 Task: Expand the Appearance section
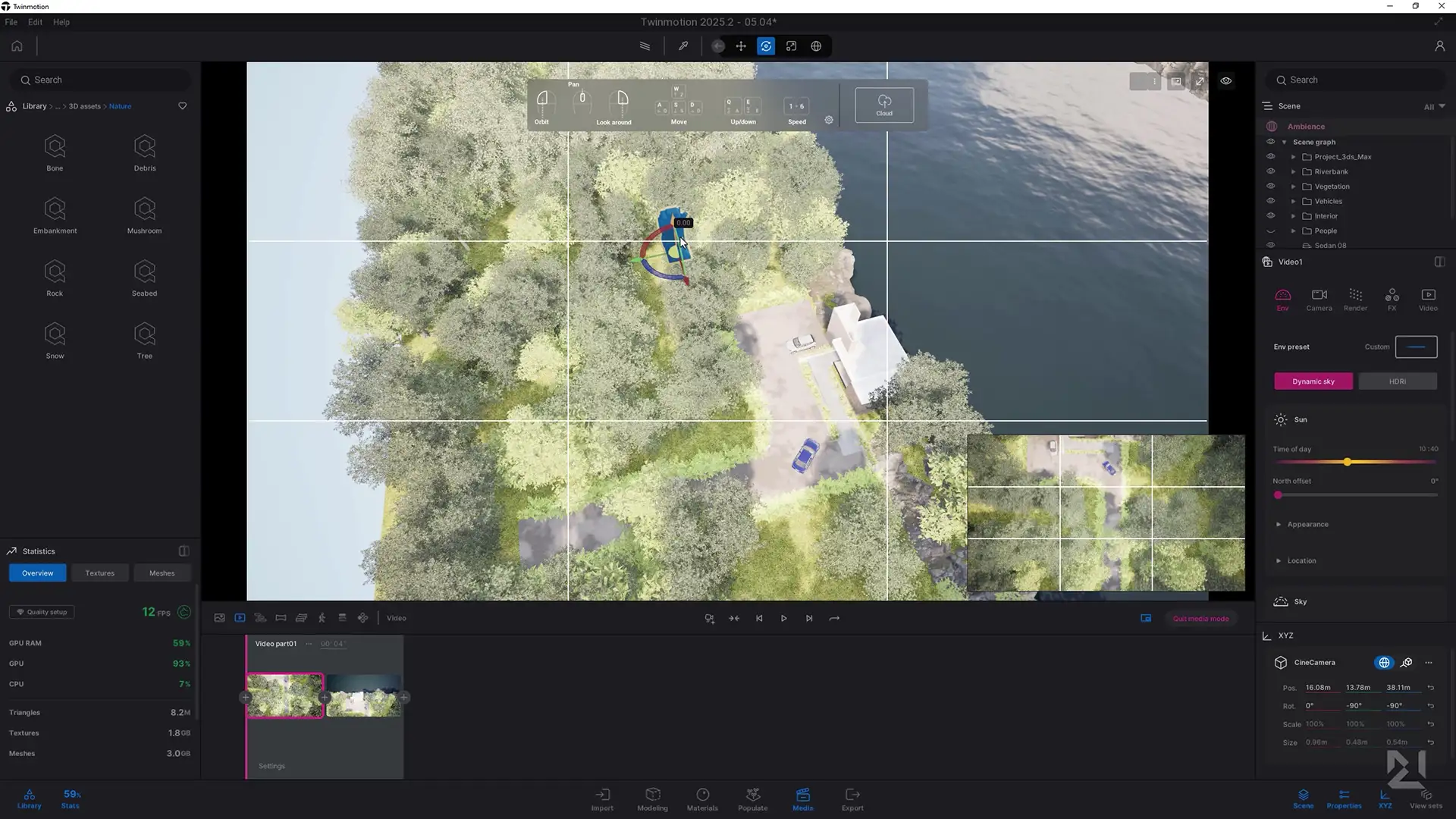(1279, 524)
